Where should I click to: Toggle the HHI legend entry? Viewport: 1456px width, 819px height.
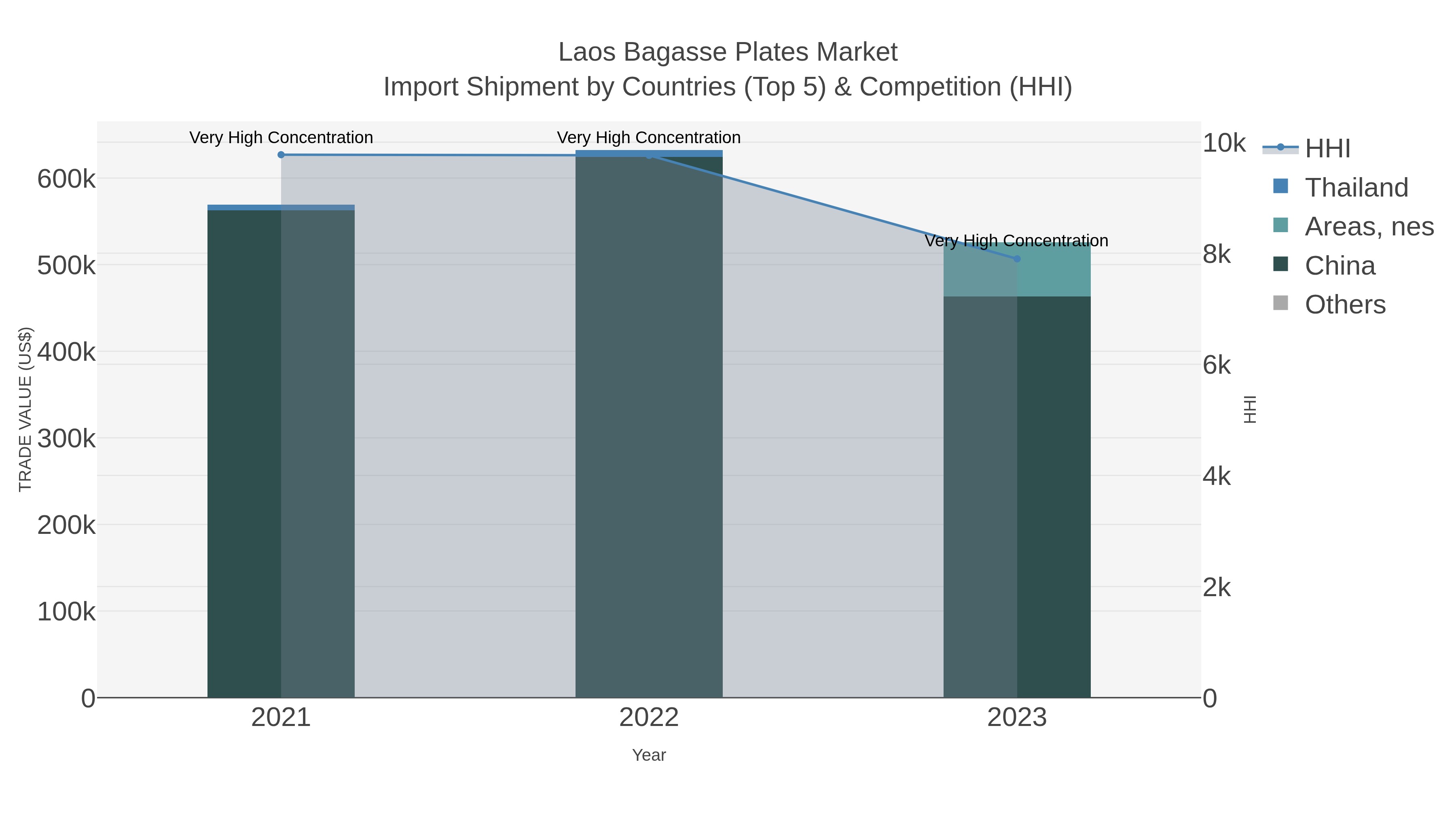(x=1306, y=148)
